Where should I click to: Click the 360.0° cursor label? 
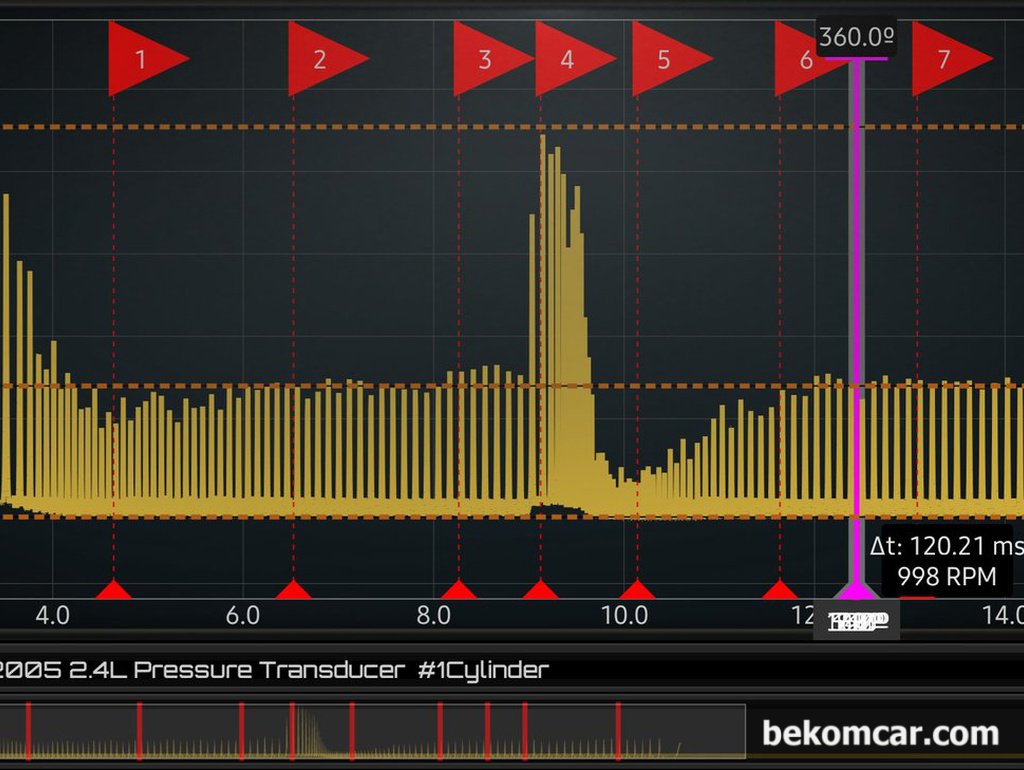(856, 37)
